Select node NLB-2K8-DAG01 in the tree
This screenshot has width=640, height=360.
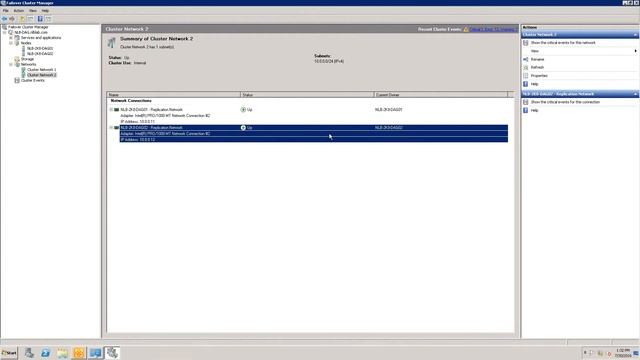point(40,48)
